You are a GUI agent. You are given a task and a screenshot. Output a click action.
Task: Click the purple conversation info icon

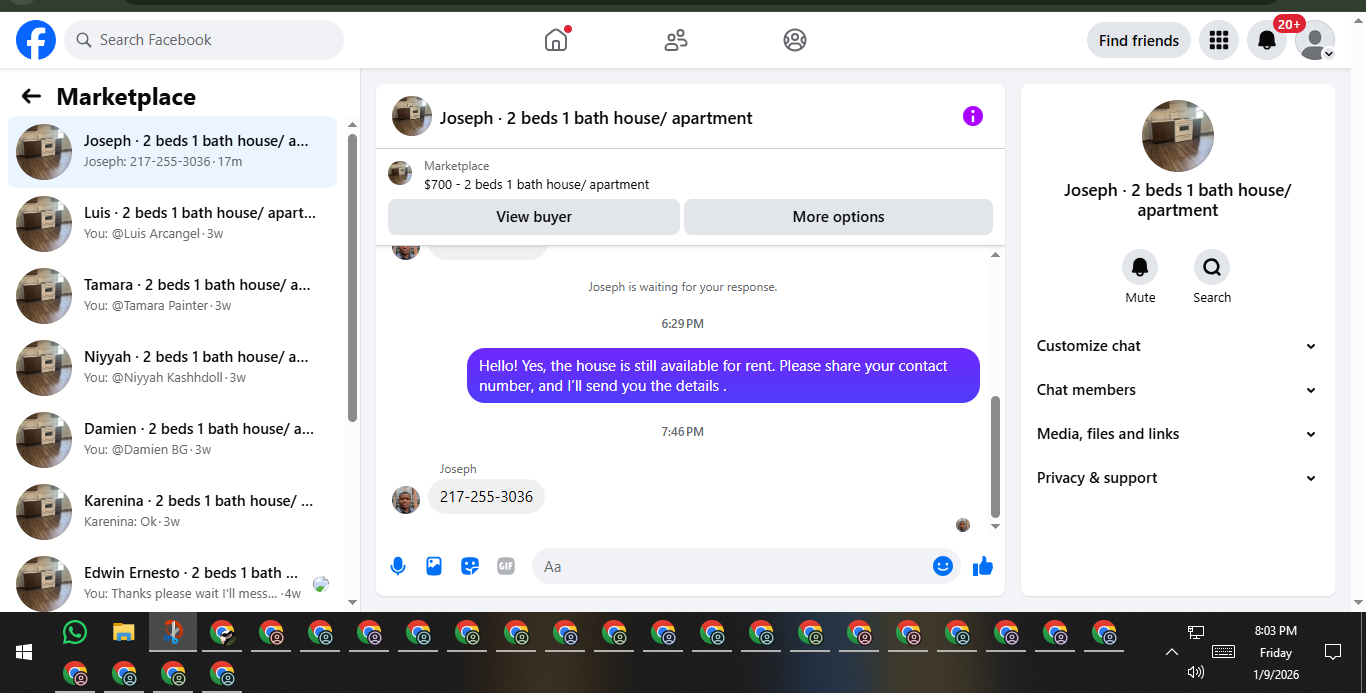(x=973, y=116)
